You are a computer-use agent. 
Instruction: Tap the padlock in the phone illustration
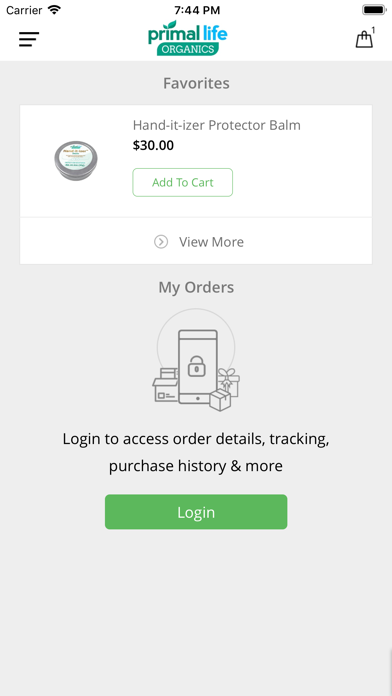click(197, 367)
